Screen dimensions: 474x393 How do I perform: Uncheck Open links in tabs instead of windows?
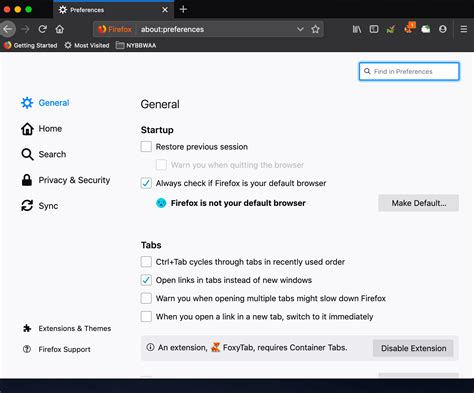[x=146, y=280]
